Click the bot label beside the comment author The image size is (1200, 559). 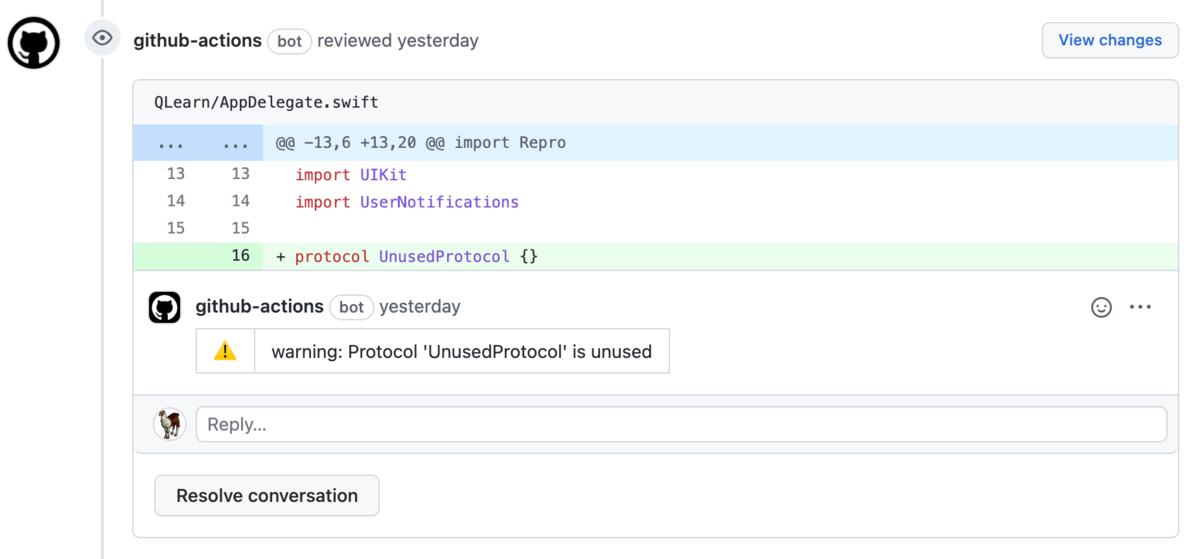tap(351, 307)
